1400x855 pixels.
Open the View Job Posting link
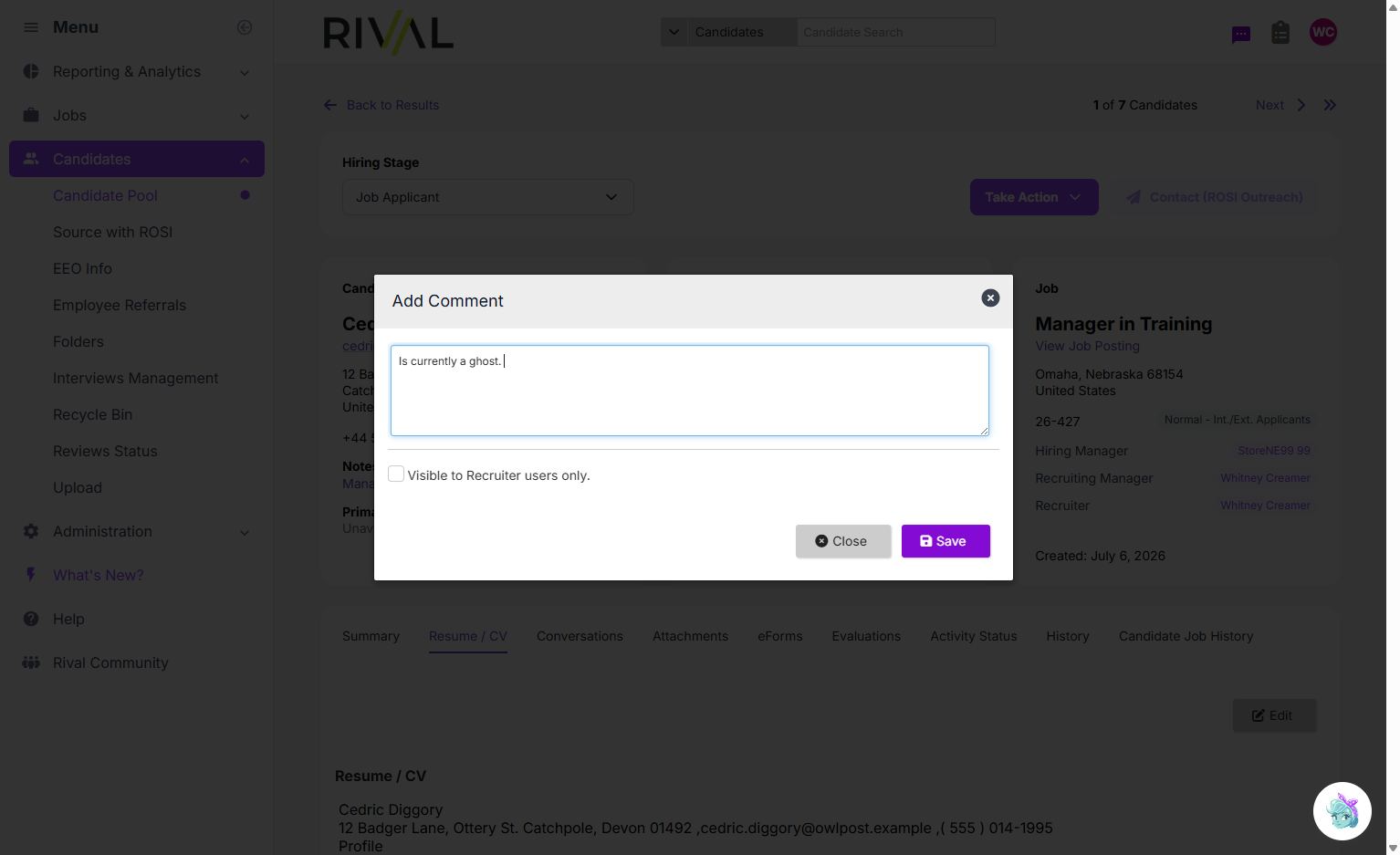1087,346
